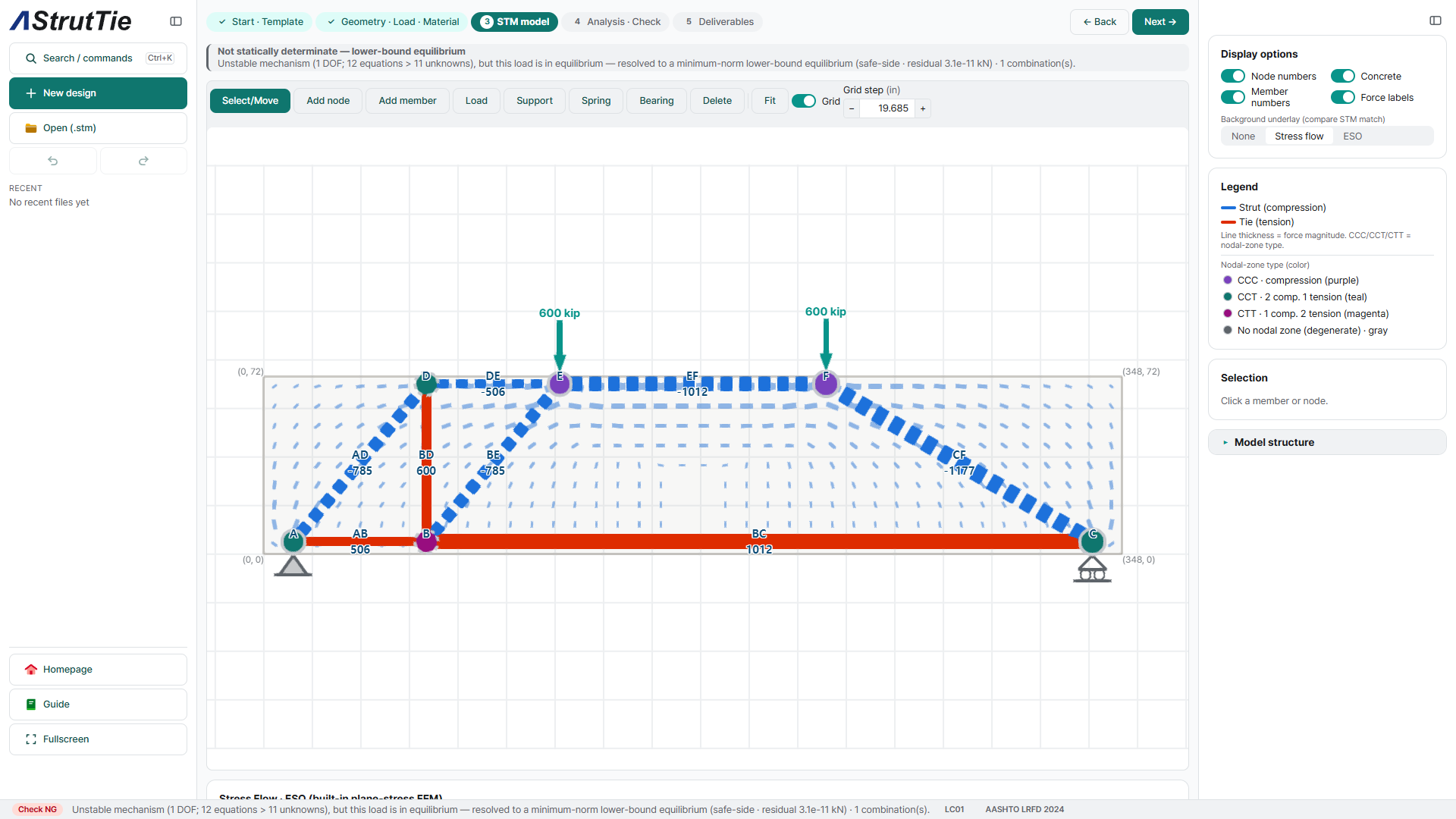Set background underlay to ESO
The image size is (1456, 819).
[x=1352, y=136]
